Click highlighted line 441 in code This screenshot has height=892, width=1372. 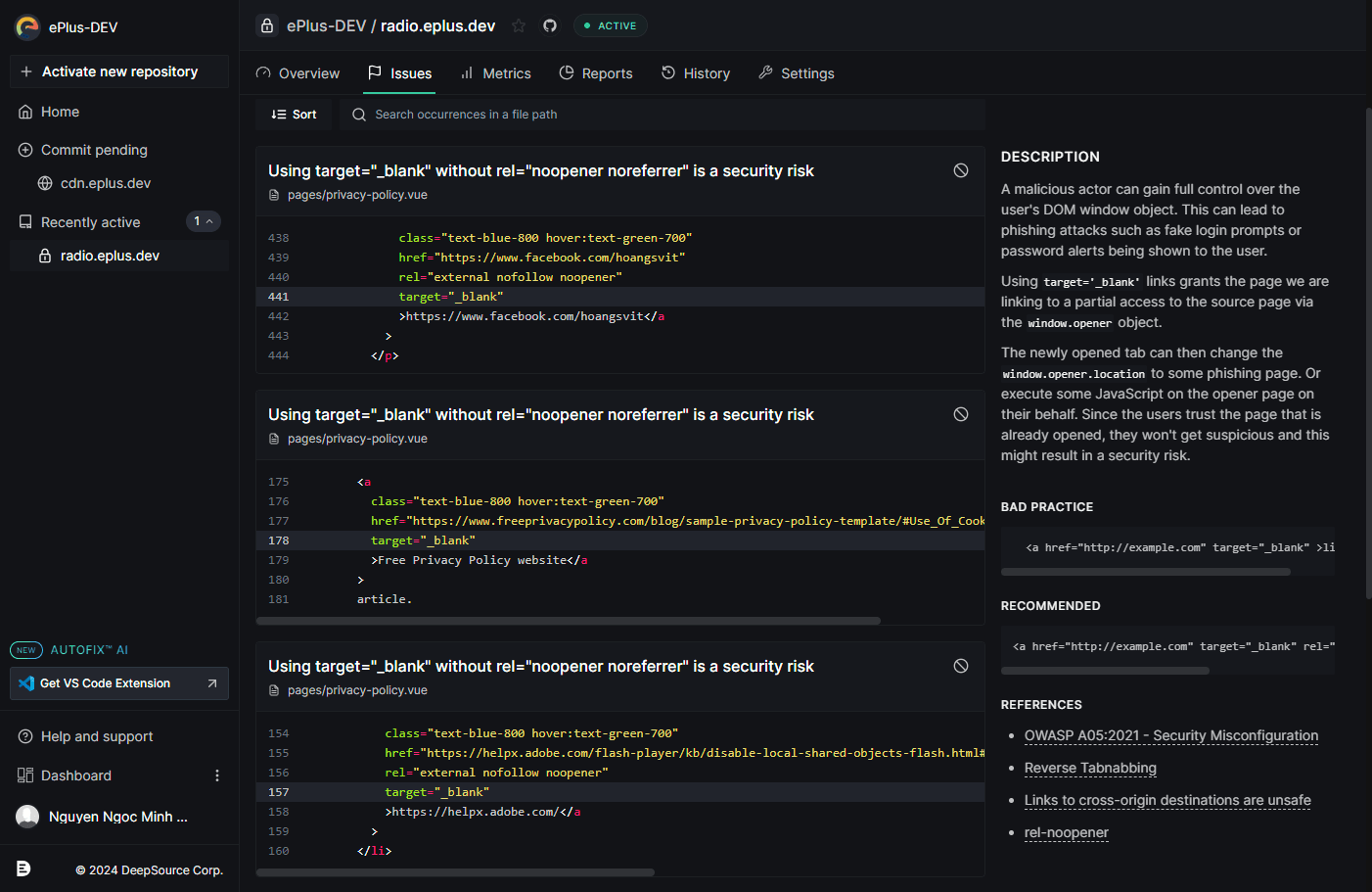click(620, 297)
